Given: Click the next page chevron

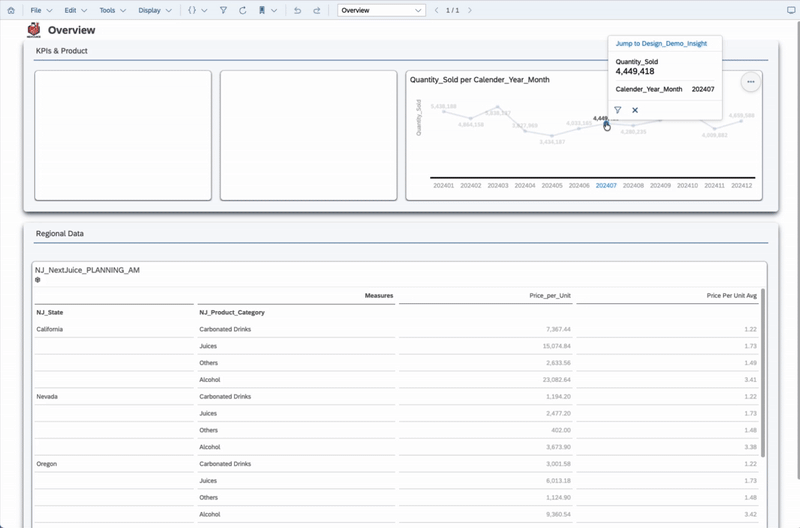Looking at the screenshot, I should [470, 10].
